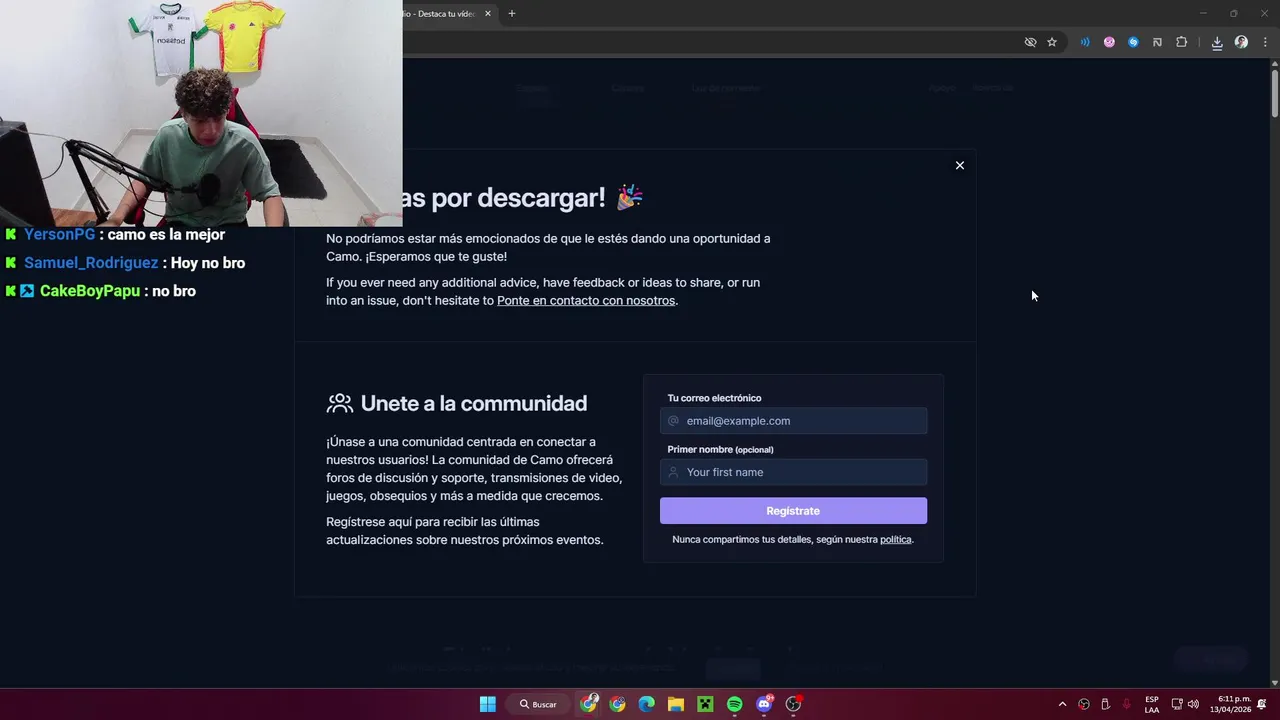
Task: Open the Windows Start menu
Action: (x=488, y=704)
